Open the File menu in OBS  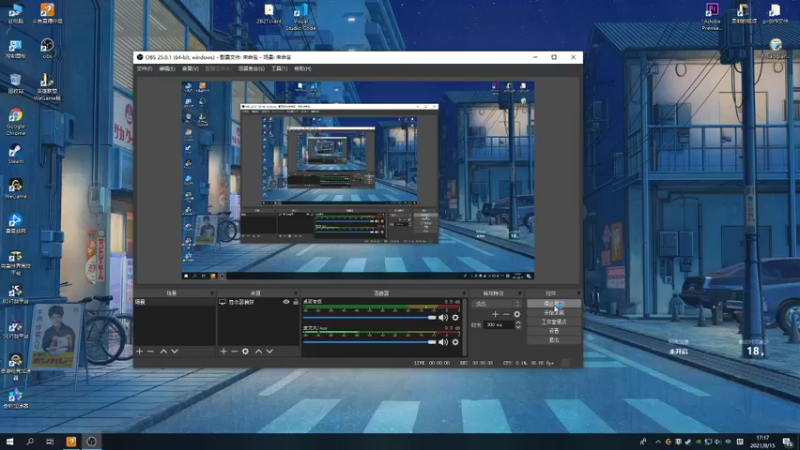tap(144, 68)
